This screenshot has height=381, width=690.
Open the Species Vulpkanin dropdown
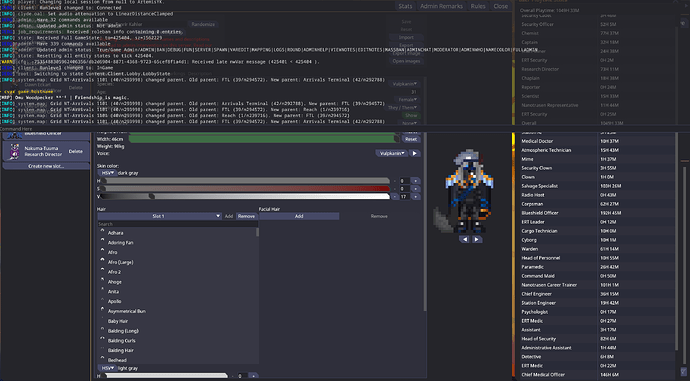click(404, 84)
